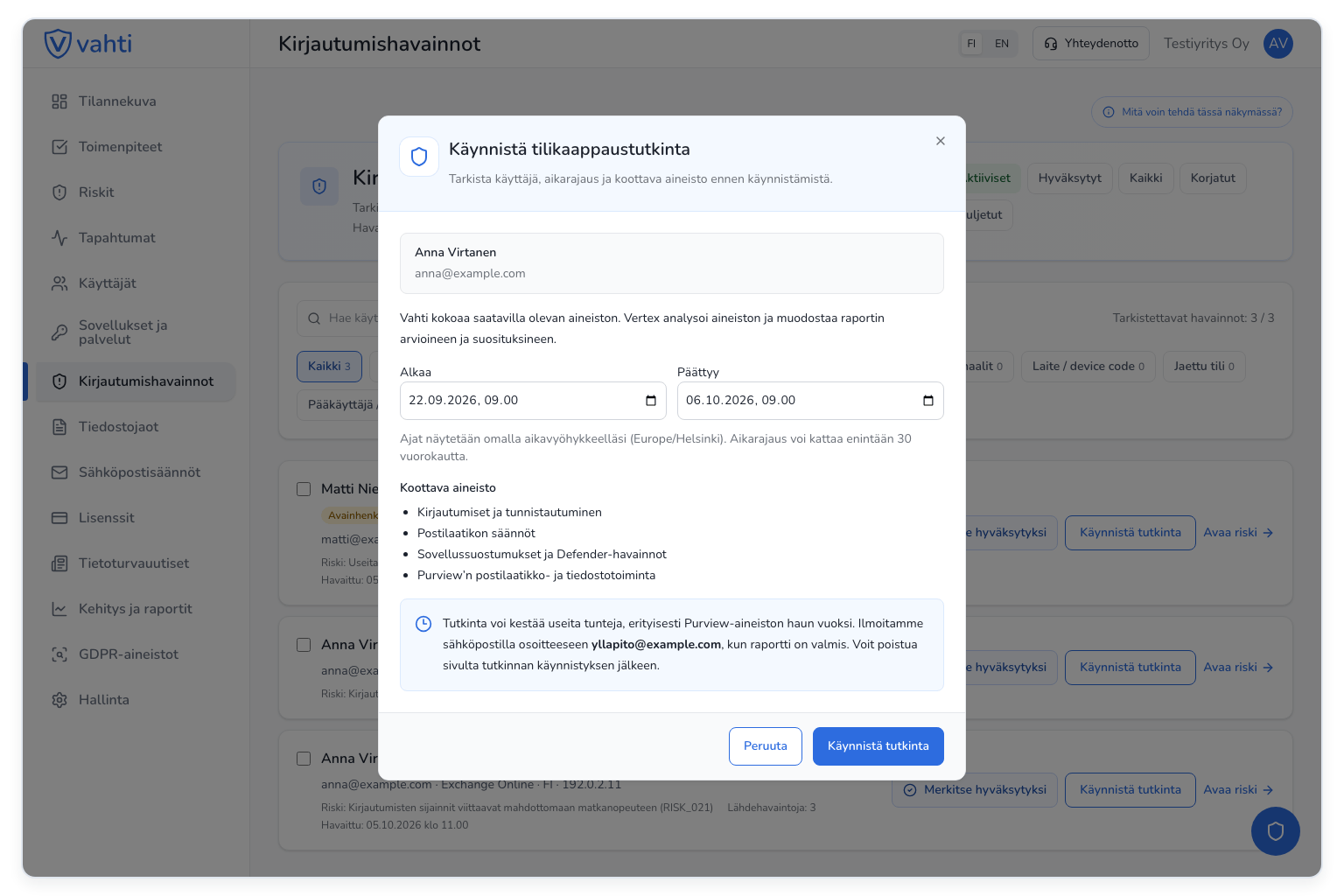
Task: Select the Hallinta gear icon
Action: coord(59,700)
